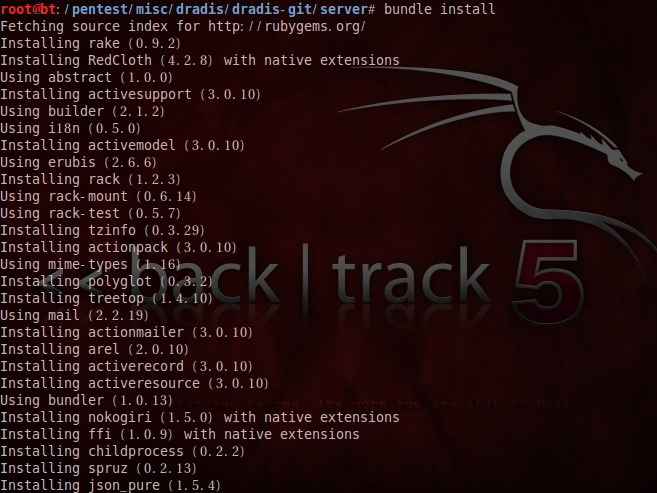Click the large red 5 graphic
This screenshot has width=657, height=493.
click(x=548, y=281)
